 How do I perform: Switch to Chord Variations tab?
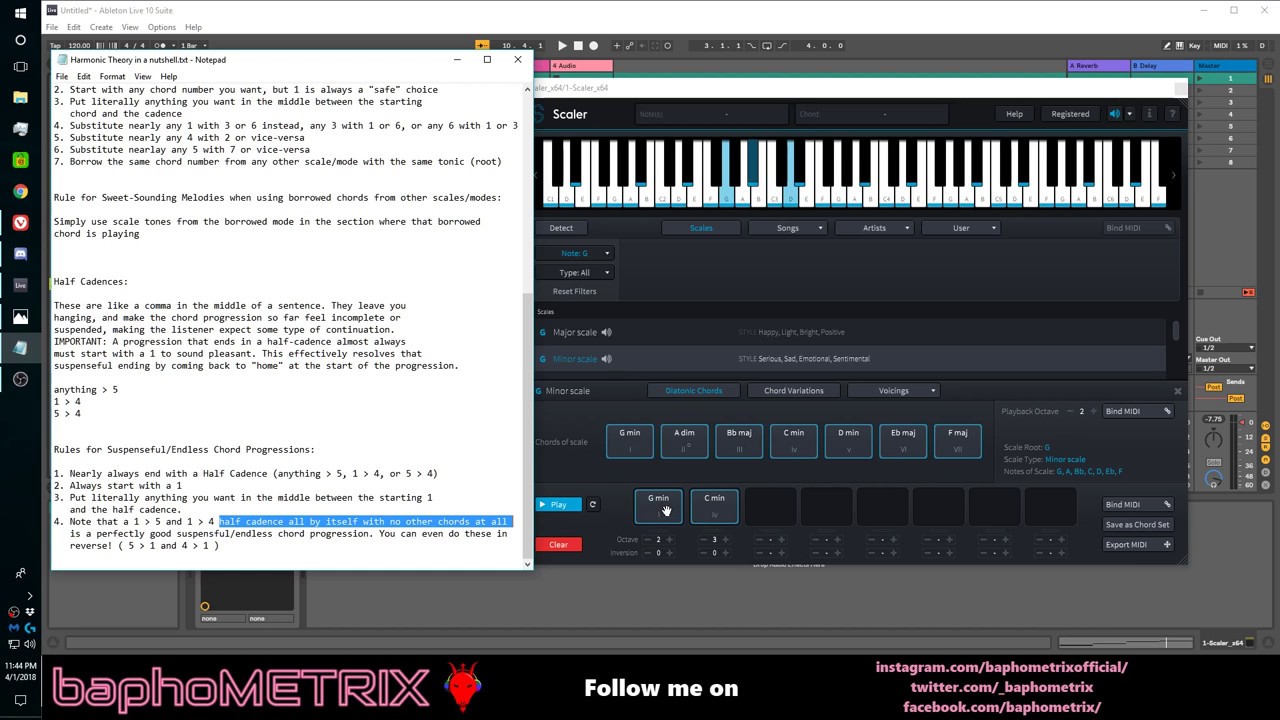point(794,391)
